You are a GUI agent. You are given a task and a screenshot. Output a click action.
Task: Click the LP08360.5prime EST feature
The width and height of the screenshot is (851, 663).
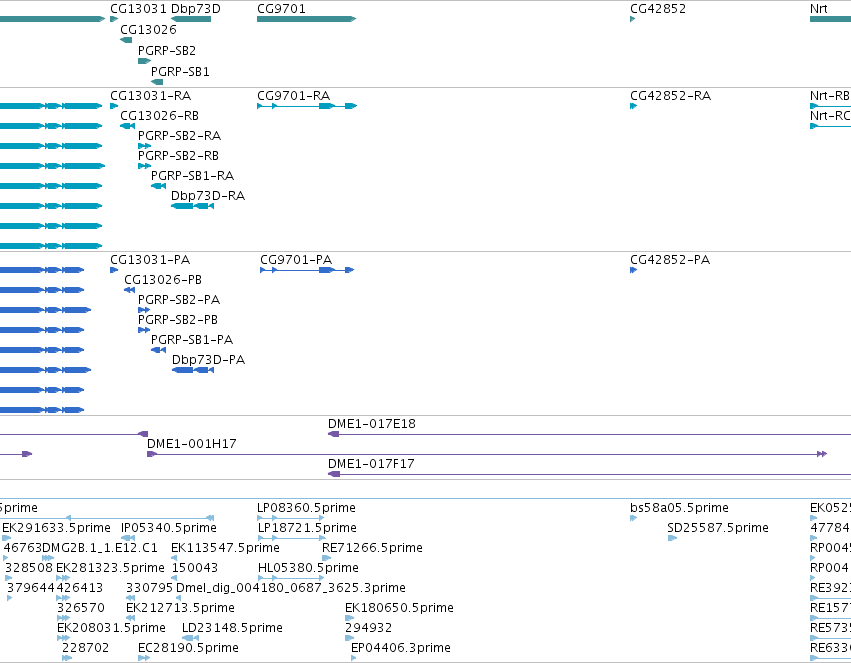[291, 518]
